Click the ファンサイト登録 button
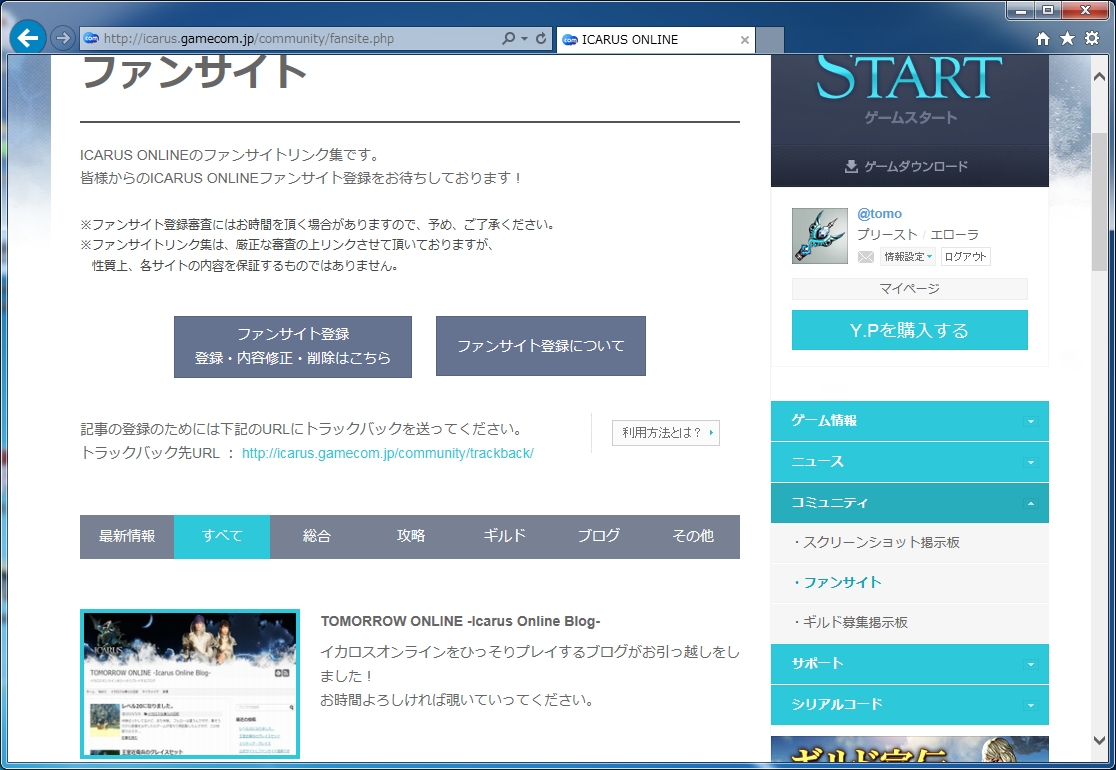1116x770 pixels. point(293,347)
